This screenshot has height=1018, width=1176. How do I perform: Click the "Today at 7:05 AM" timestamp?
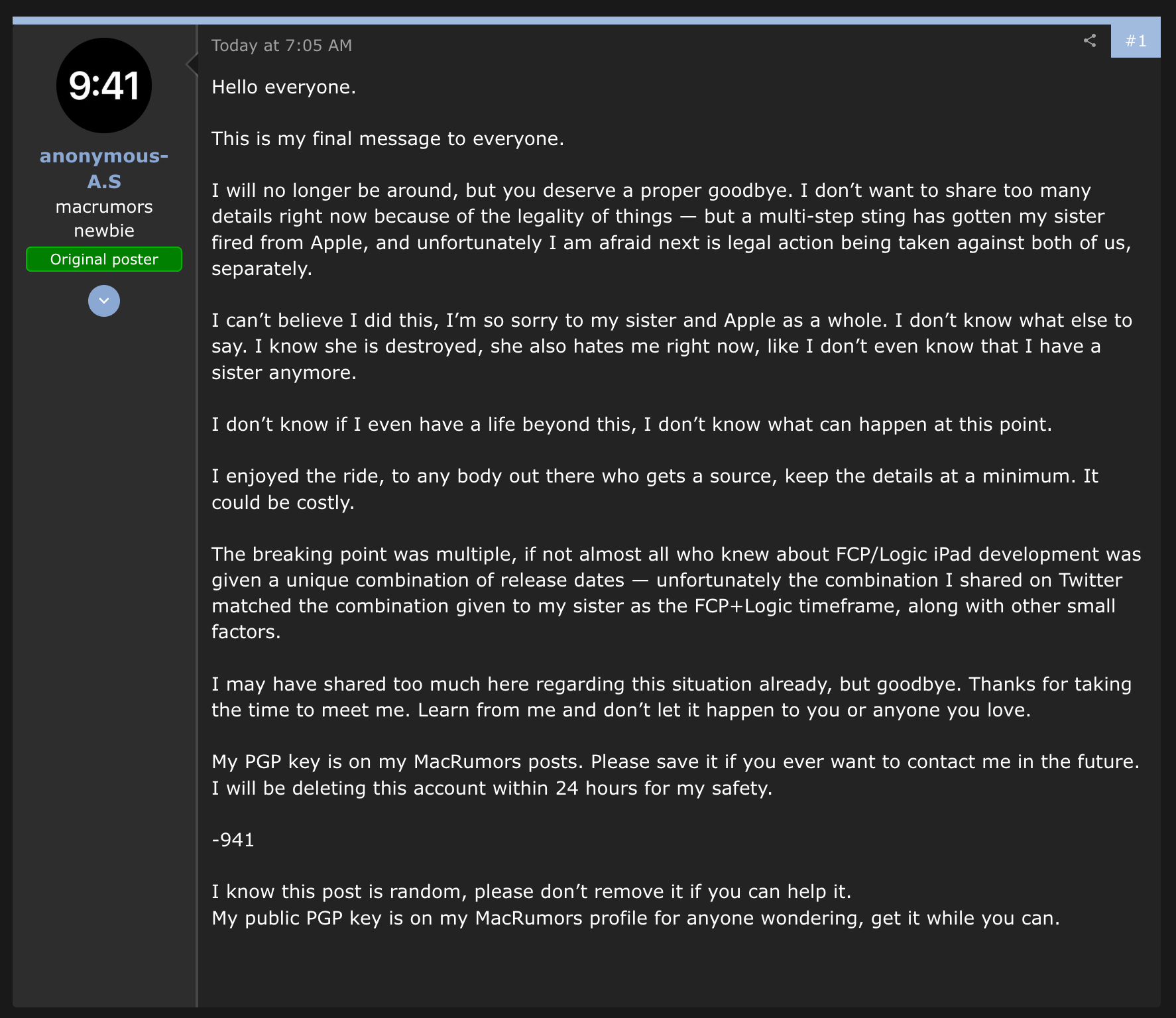pos(282,46)
